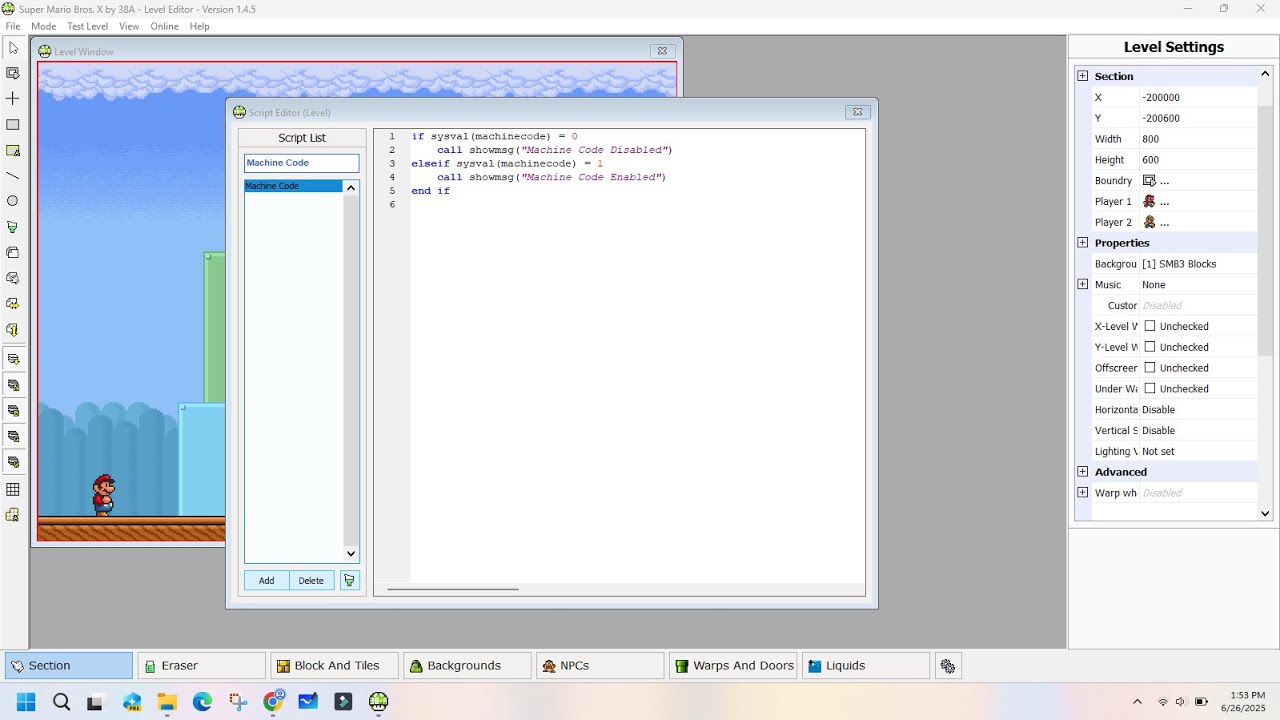The width and height of the screenshot is (1280, 720).
Task: Switch to the Liquids tab
Action: click(866, 666)
